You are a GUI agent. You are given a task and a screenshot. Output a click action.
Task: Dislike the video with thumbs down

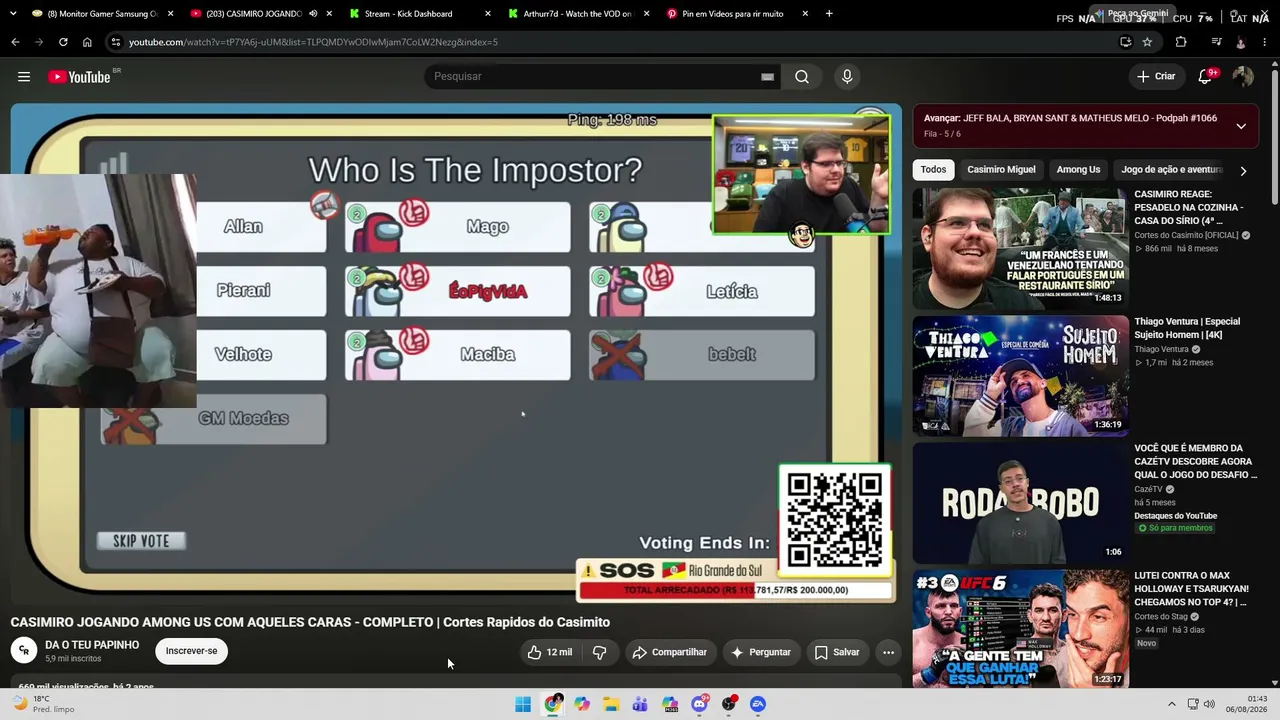pyautogui.click(x=600, y=652)
